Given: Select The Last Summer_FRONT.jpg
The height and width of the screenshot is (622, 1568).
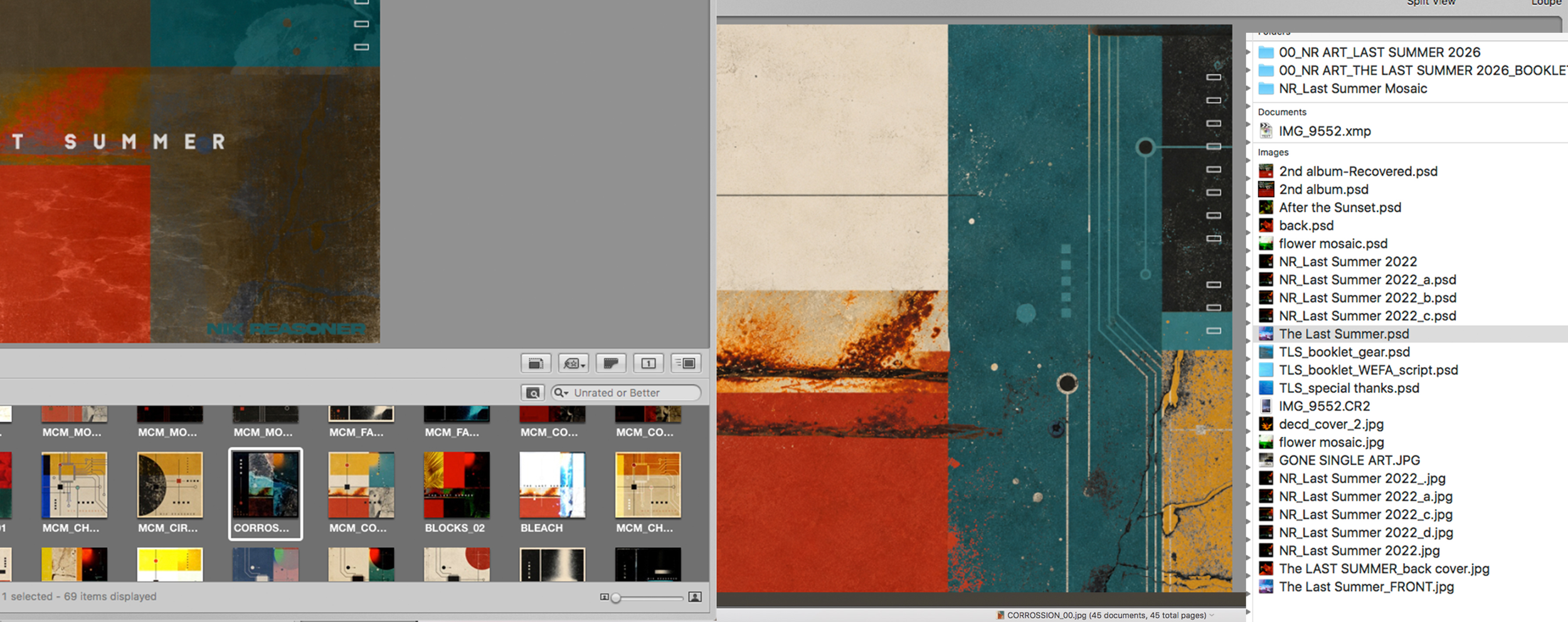Looking at the screenshot, I should (x=1366, y=587).
